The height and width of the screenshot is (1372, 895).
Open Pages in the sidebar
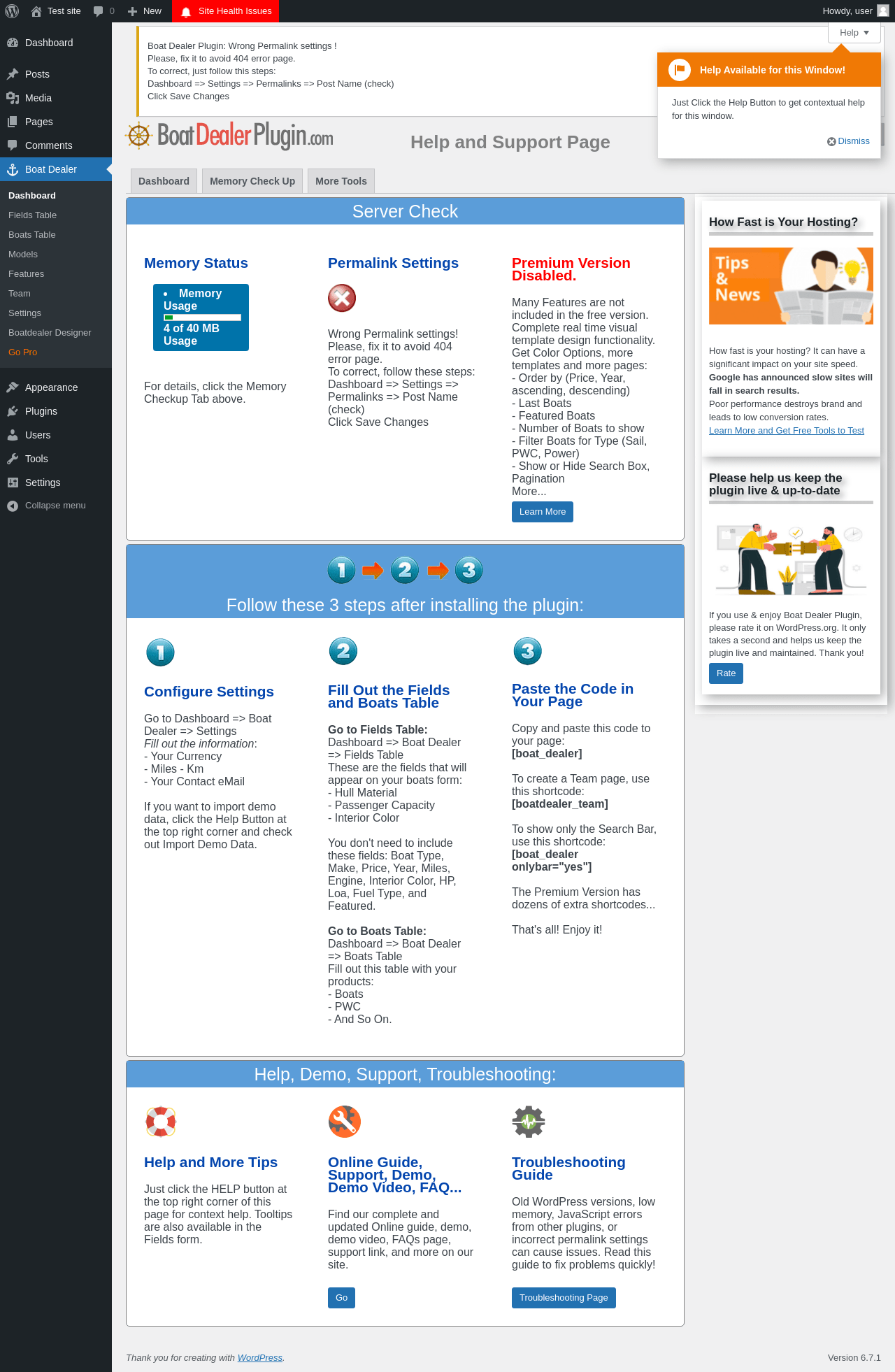point(56,122)
